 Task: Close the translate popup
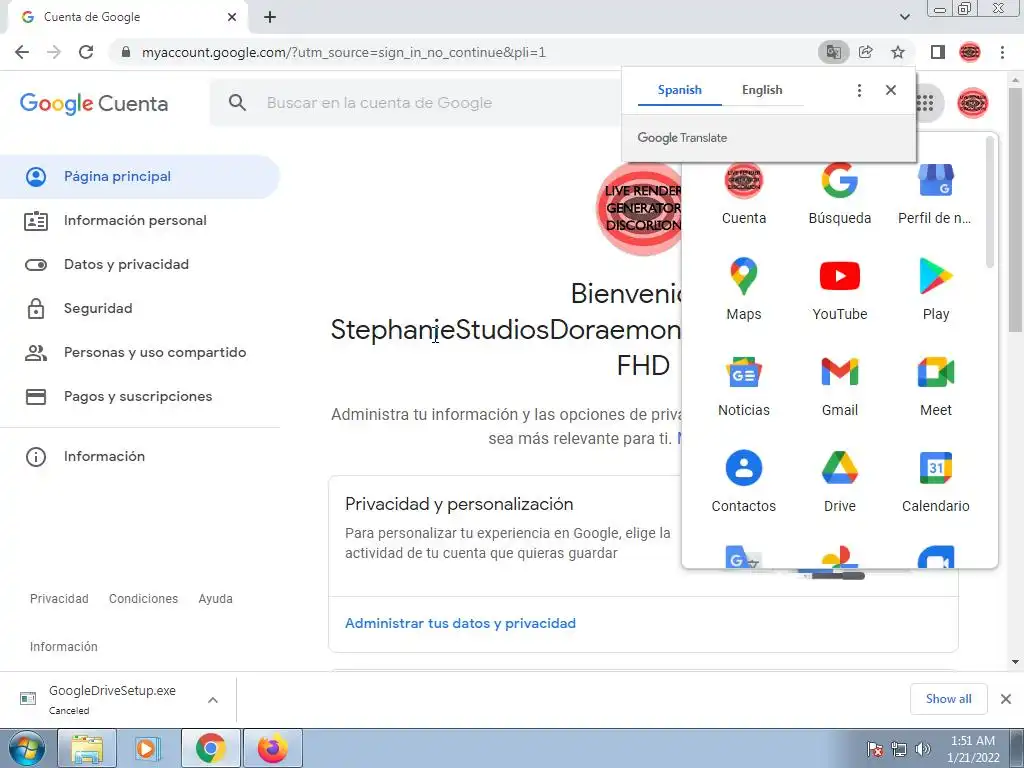click(x=891, y=90)
